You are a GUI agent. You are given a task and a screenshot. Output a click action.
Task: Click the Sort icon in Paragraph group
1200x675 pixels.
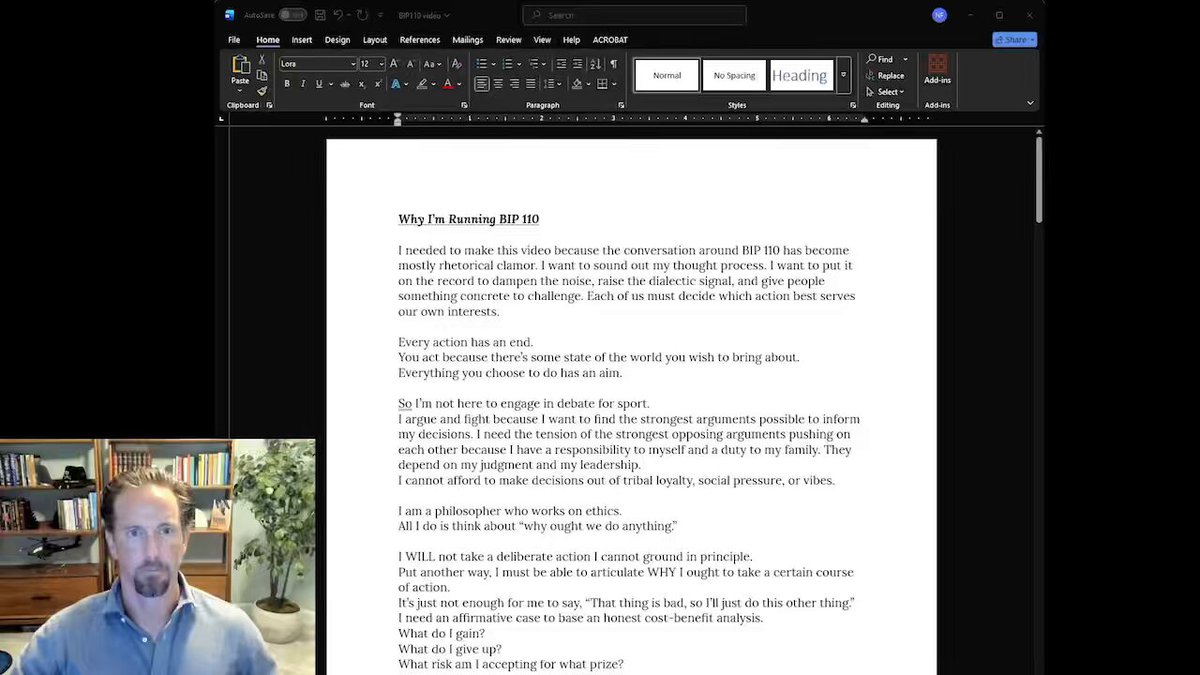click(595, 64)
